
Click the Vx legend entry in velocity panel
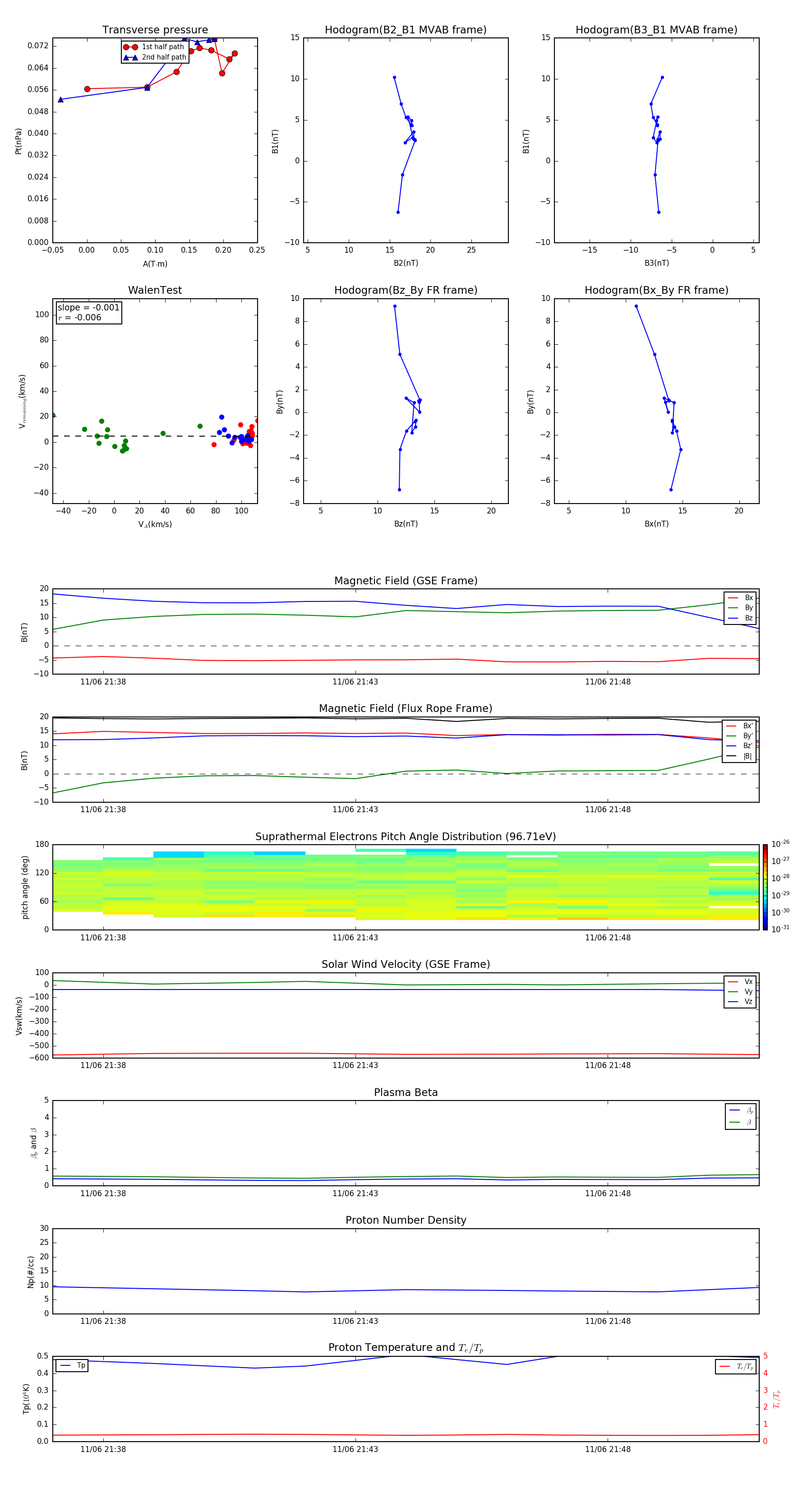click(740, 981)
